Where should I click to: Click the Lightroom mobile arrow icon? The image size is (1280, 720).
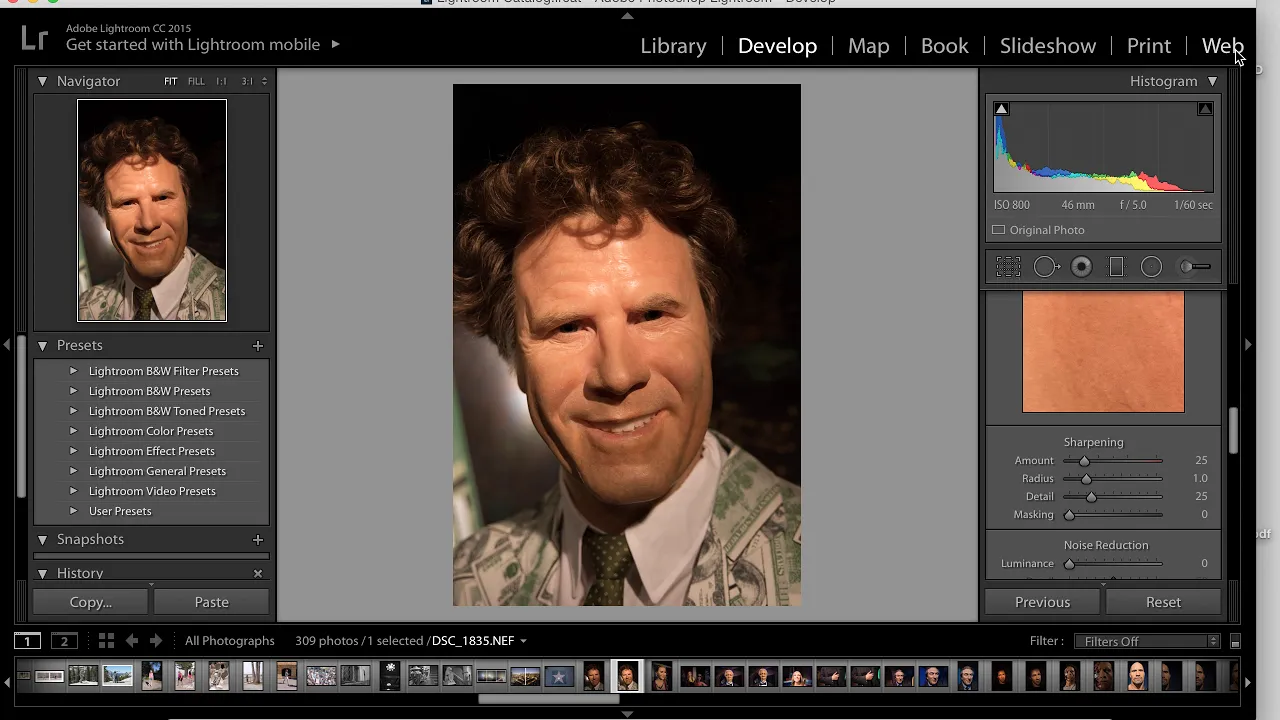[335, 44]
